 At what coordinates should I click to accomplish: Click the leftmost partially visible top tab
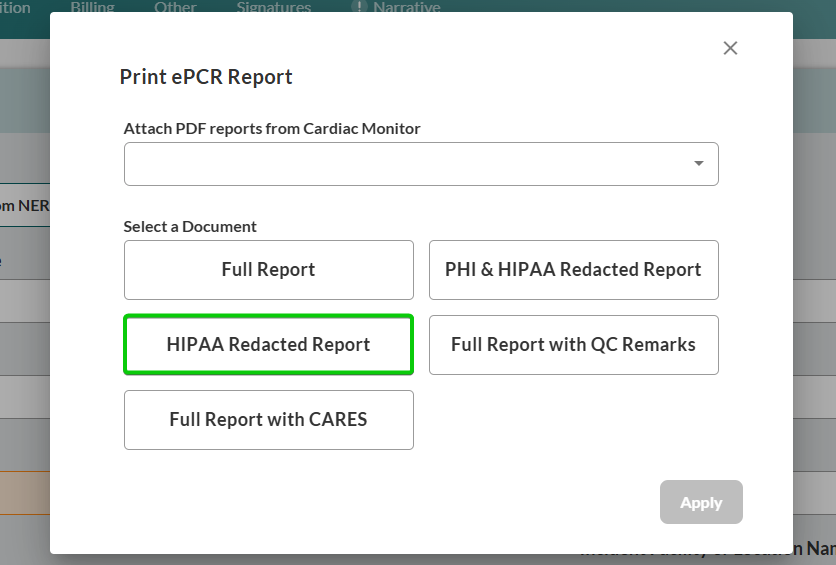pos(15,7)
